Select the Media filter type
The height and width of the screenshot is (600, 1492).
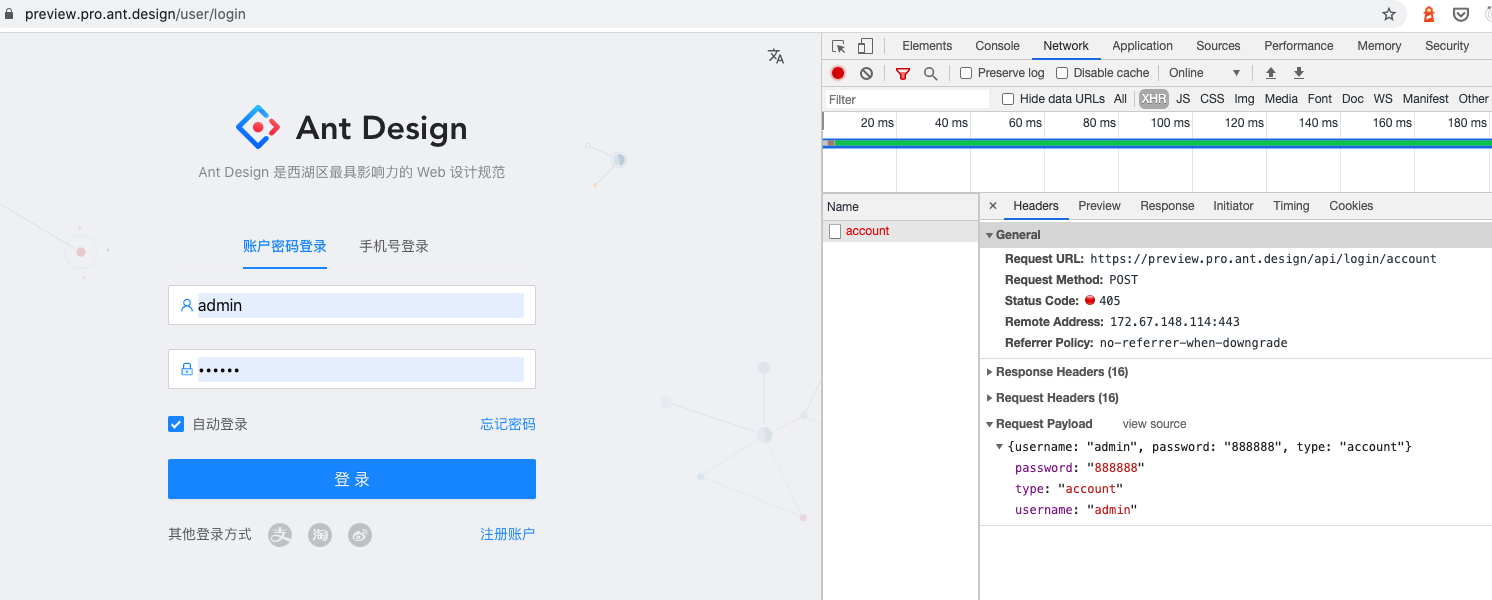[1281, 99]
